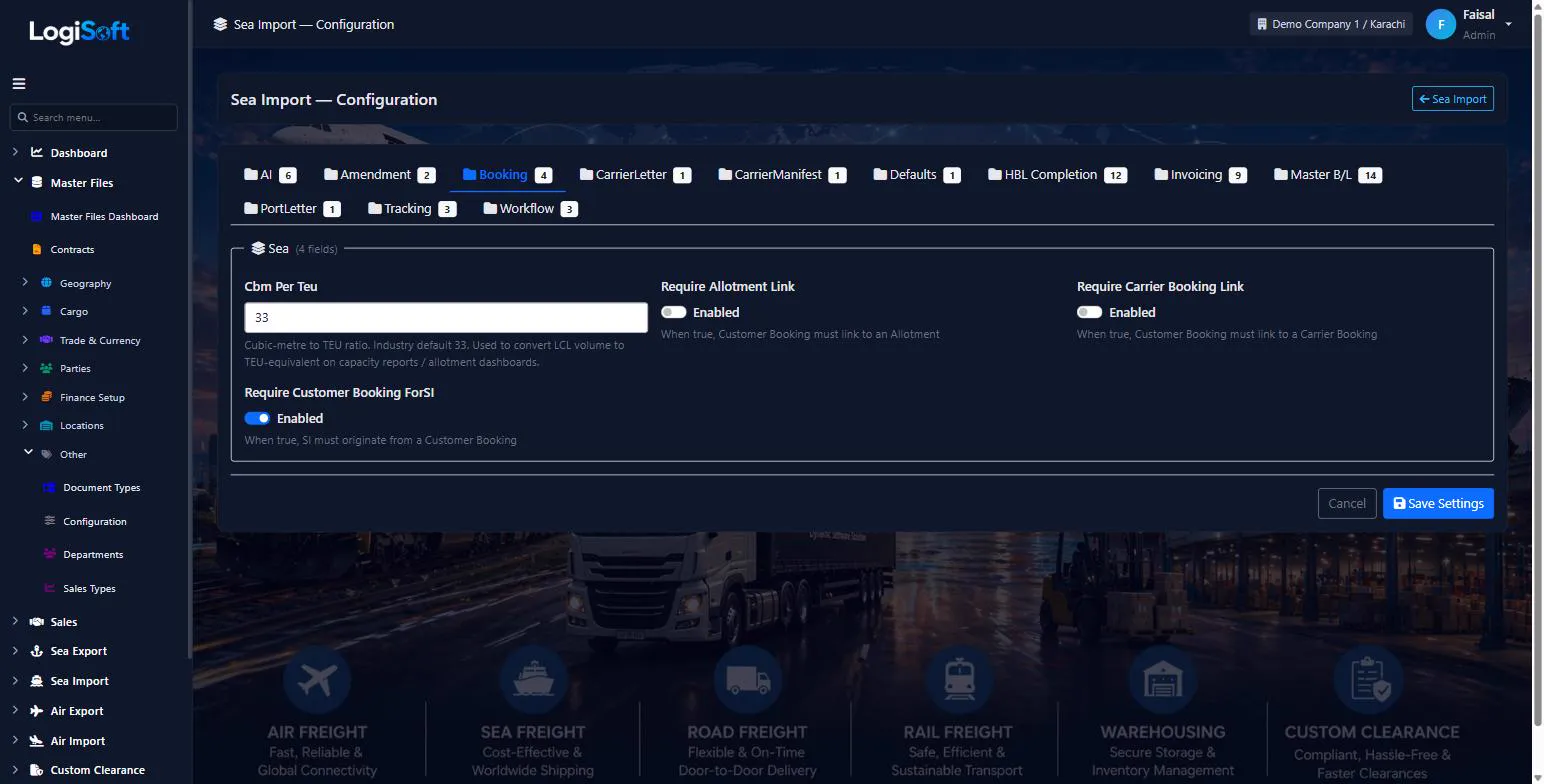1544x784 pixels.
Task: Click the Sea Export anchor icon
Action: click(37, 651)
